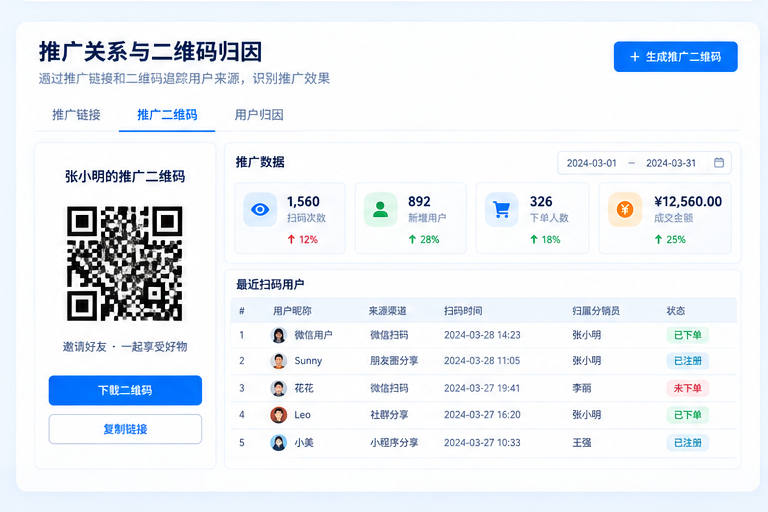Click the 扫码时间 column header
The width and height of the screenshot is (768, 512).
pos(463,311)
